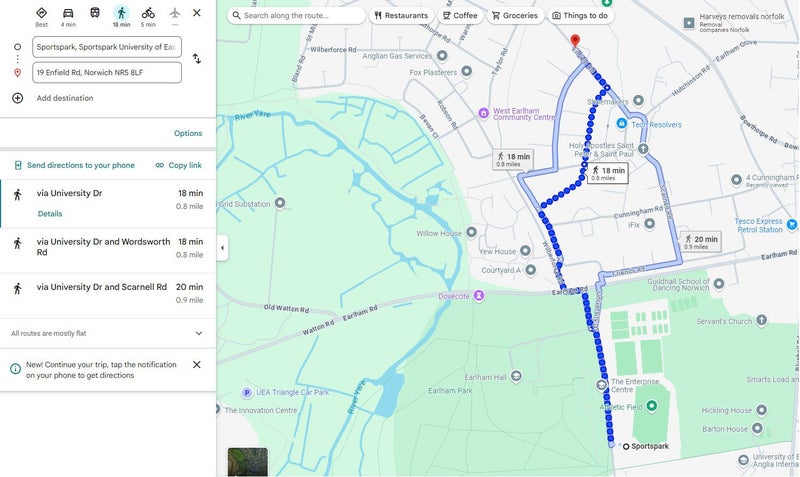This screenshot has height=477, width=800.
Task: Filter by Coffee along the route
Action: [x=460, y=16]
